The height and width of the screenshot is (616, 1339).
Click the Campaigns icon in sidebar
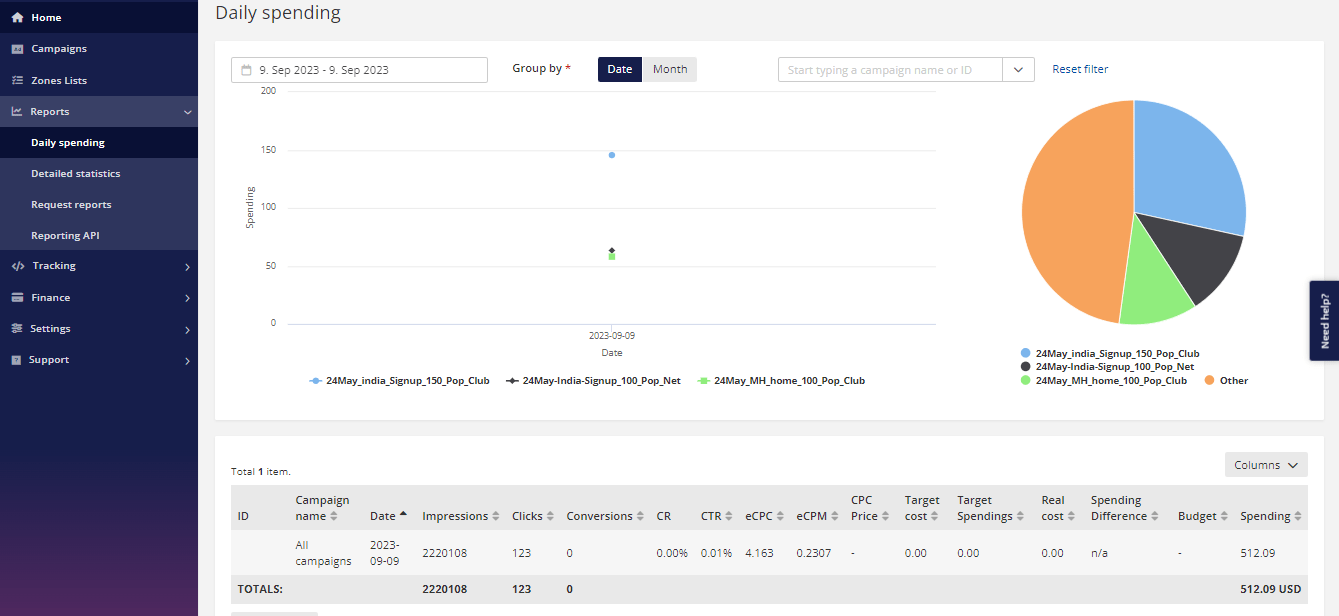tap(17, 49)
